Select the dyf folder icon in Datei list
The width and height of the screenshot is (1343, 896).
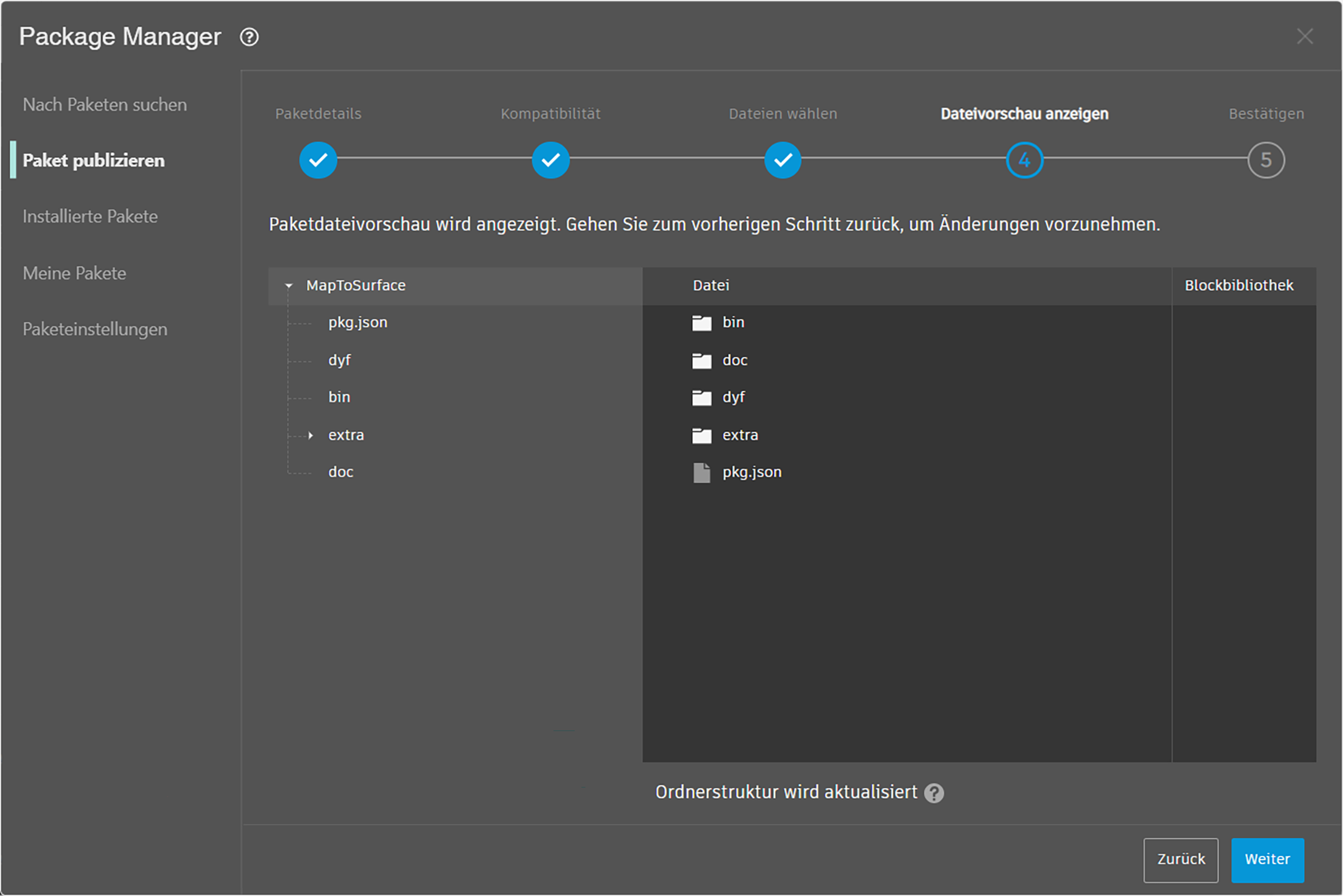(701, 397)
